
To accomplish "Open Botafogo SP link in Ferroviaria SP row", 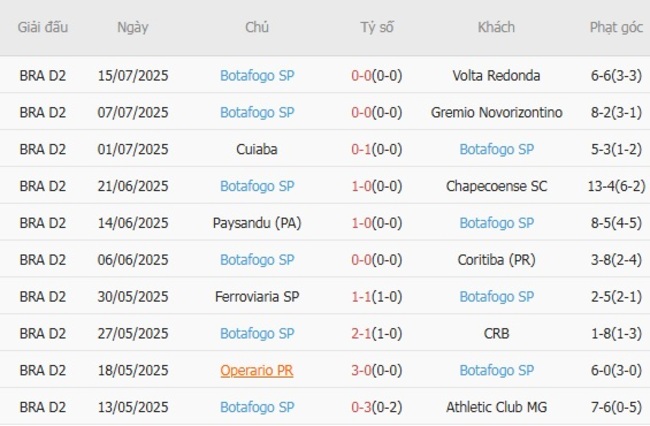I will [496, 297].
